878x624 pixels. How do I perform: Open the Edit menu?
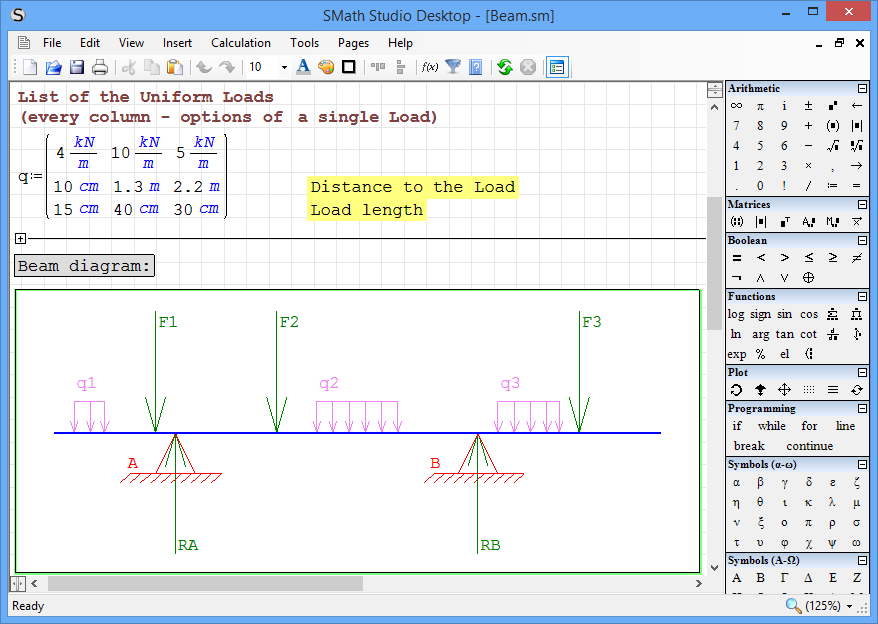coord(90,43)
